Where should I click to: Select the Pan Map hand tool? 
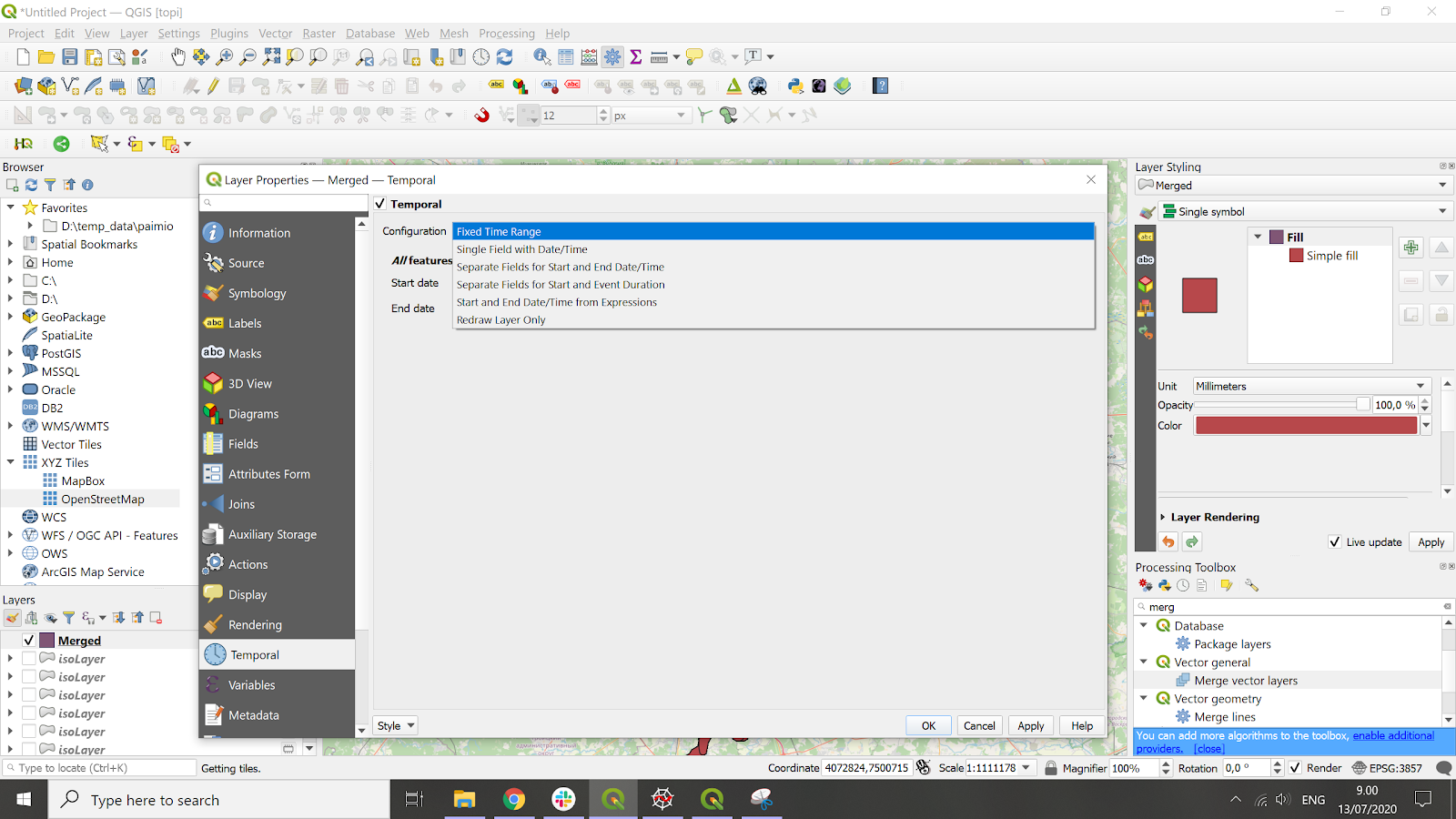[178, 57]
